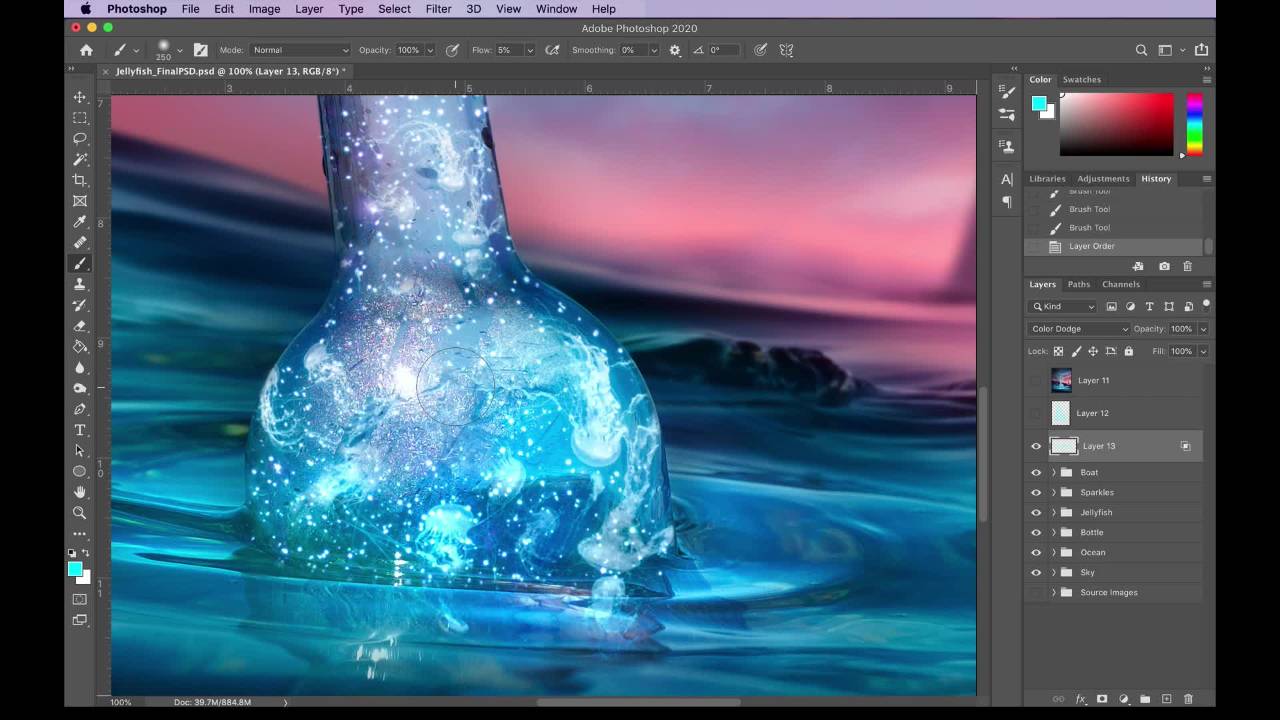1280x720 pixels.
Task: Open the brush Mode dropdown
Action: [299, 50]
